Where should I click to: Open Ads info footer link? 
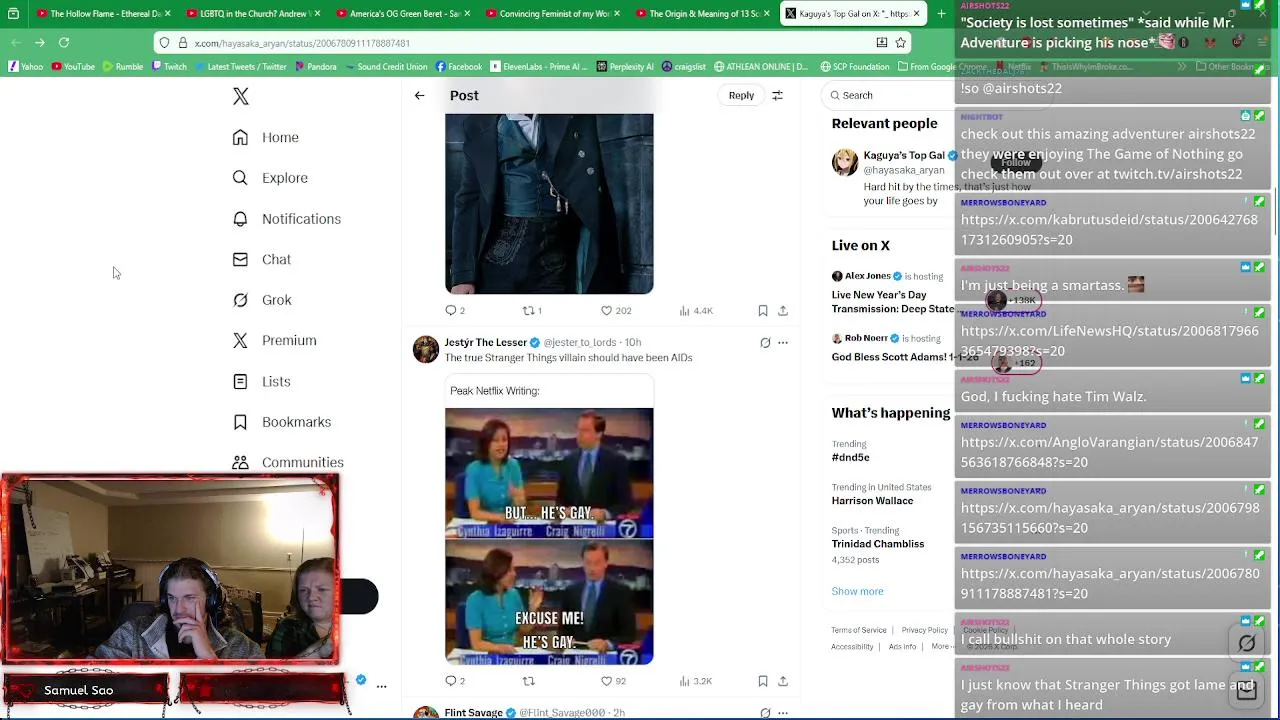(x=902, y=646)
